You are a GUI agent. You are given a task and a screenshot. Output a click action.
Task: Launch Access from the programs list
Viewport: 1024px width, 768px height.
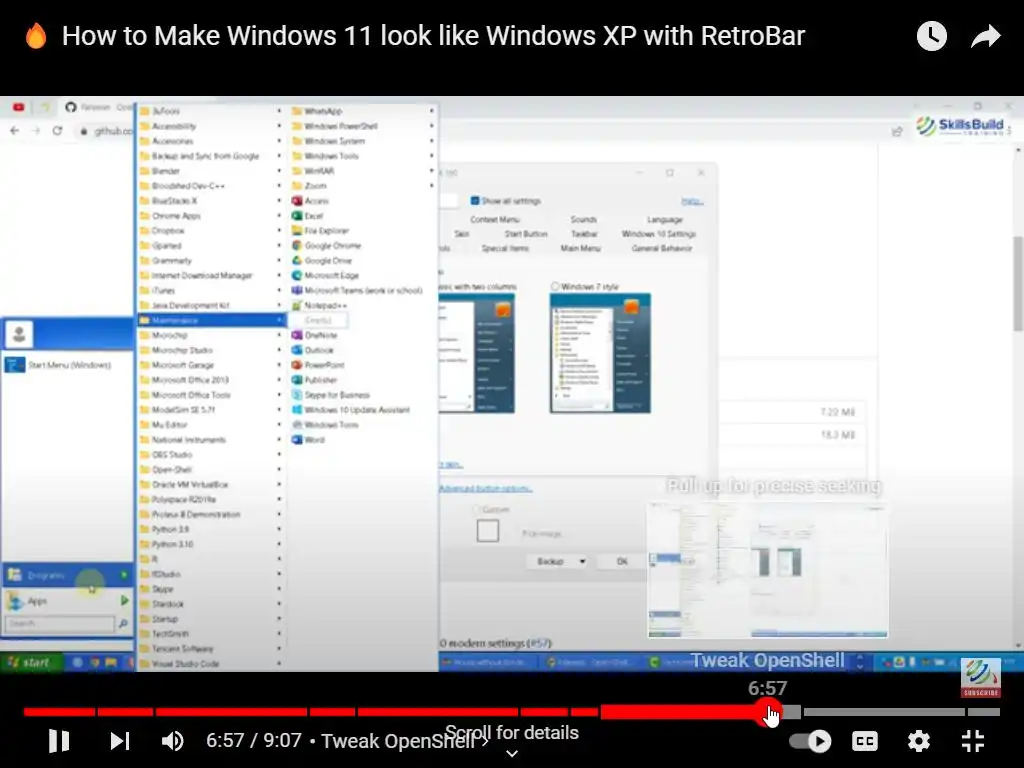[x=362, y=201]
